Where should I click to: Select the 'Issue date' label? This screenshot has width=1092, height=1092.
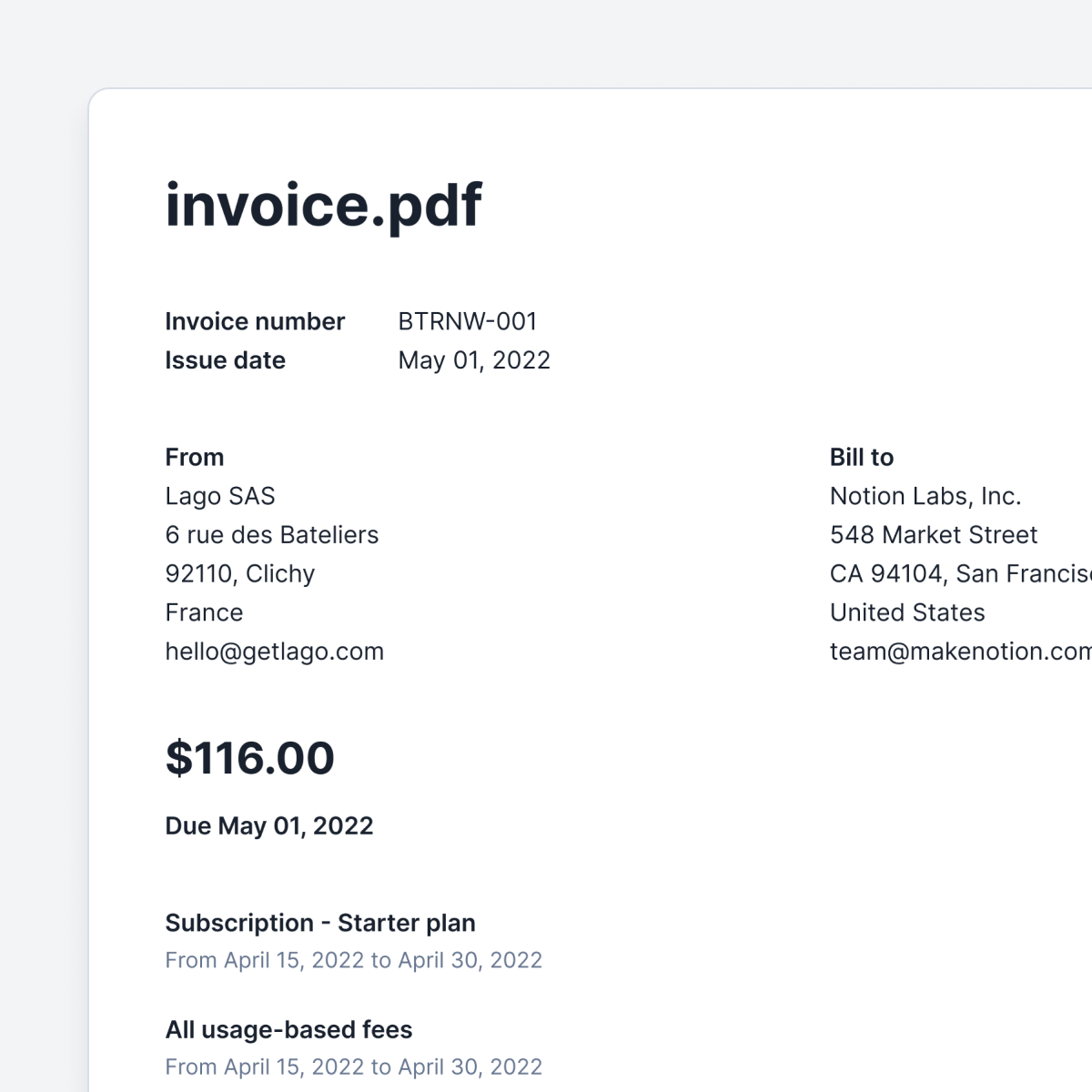[x=225, y=360]
